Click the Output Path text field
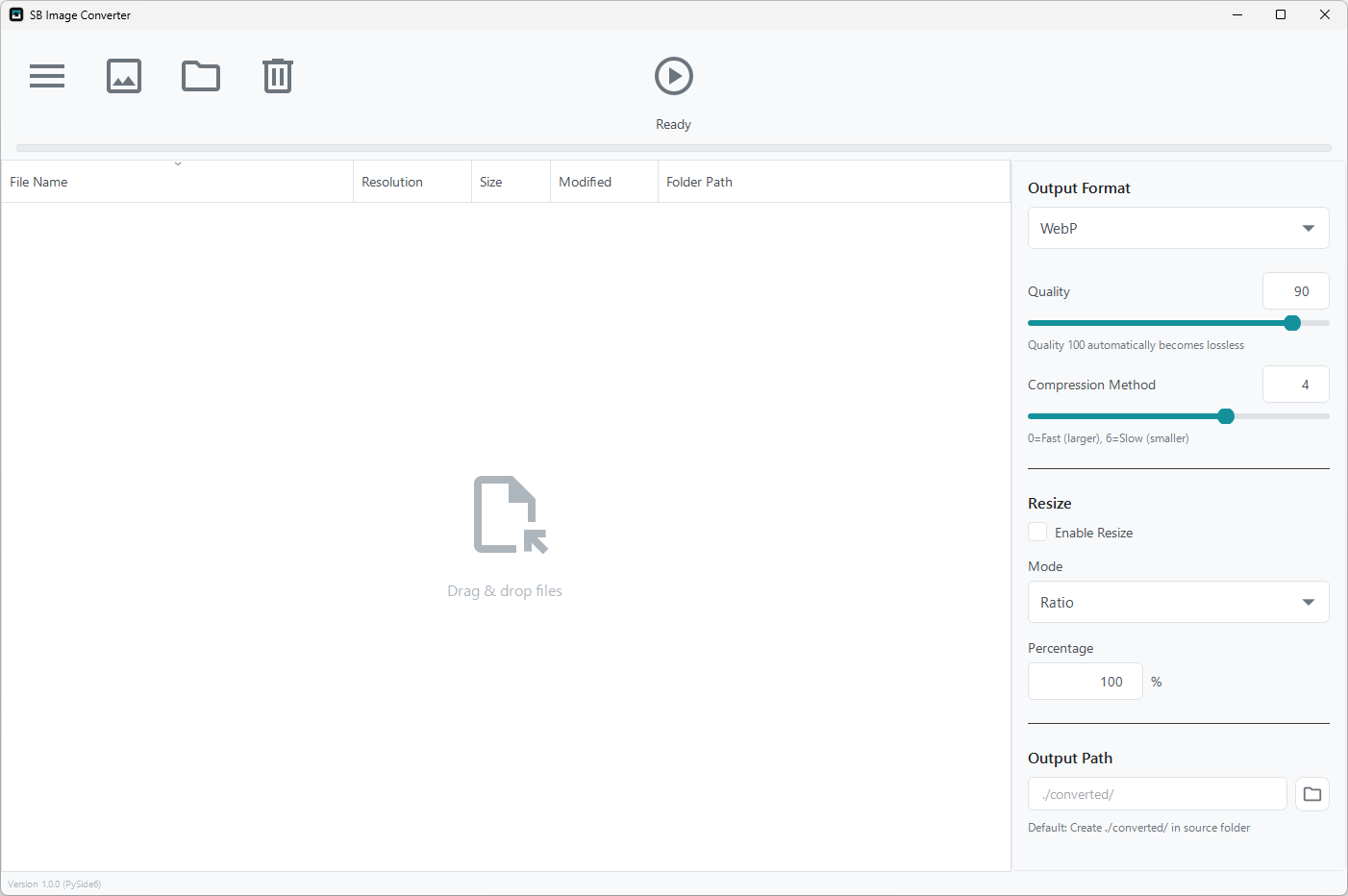Viewport: 1348px width, 896px height. click(x=1158, y=794)
